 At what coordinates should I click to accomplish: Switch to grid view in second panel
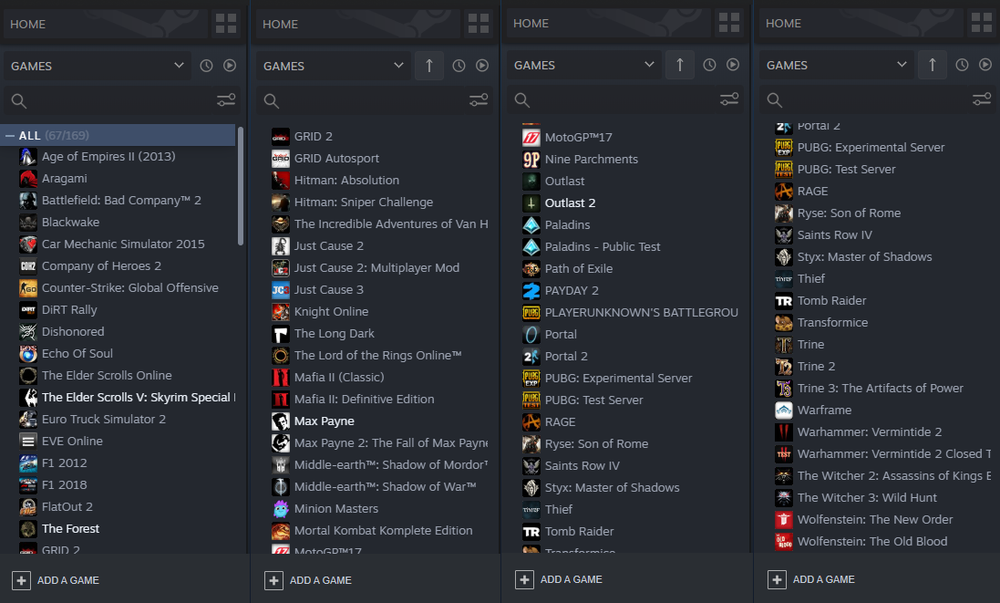pyautogui.click(x=478, y=24)
